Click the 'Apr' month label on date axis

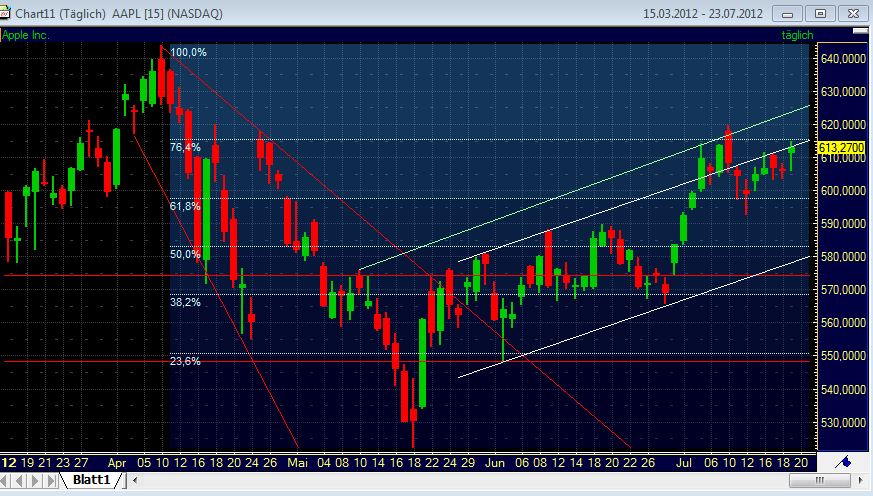click(x=117, y=463)
